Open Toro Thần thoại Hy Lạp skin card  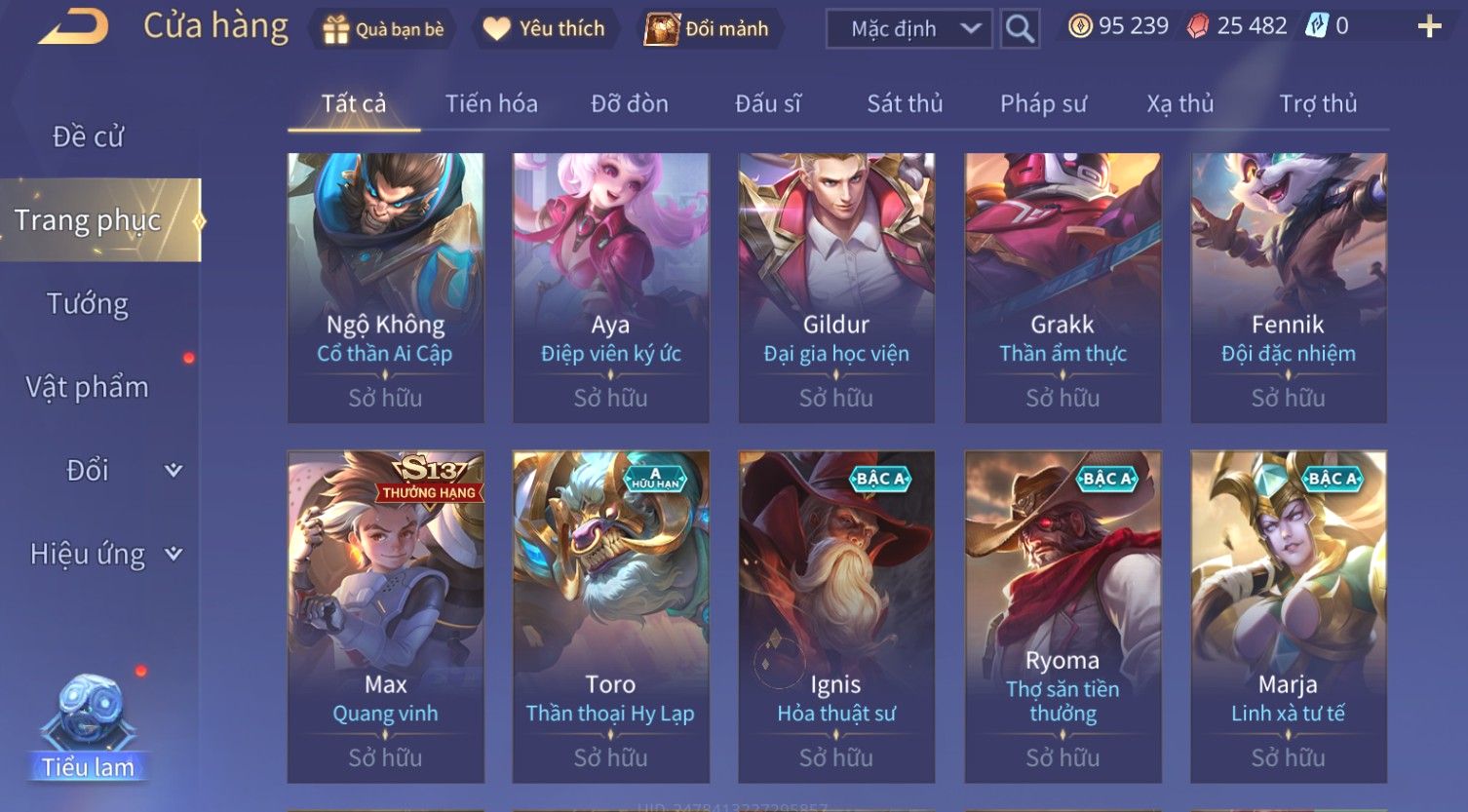tap(611, 617)
